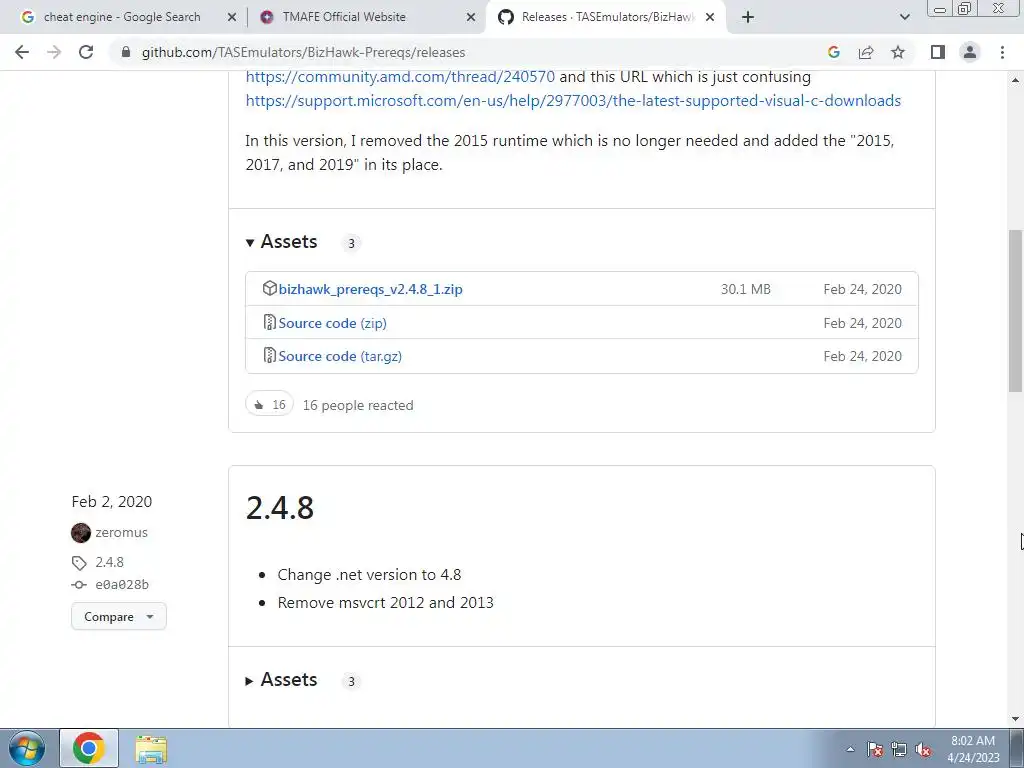The width and height of the screenshot is (1024, 768).
Task: Open the community.amd.com thread link
Action: coord(400,76)
